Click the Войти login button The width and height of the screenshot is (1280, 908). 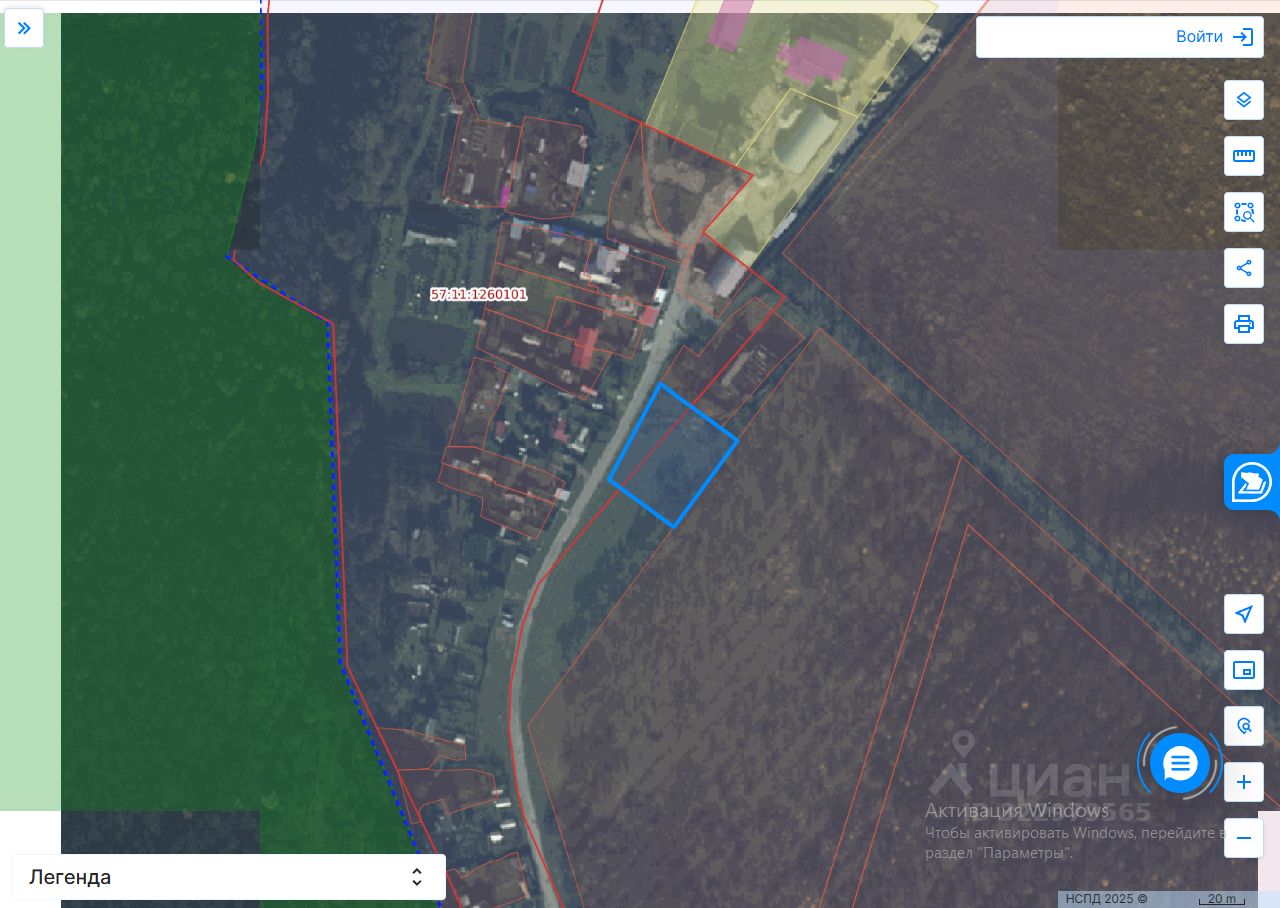[1214, 37]
